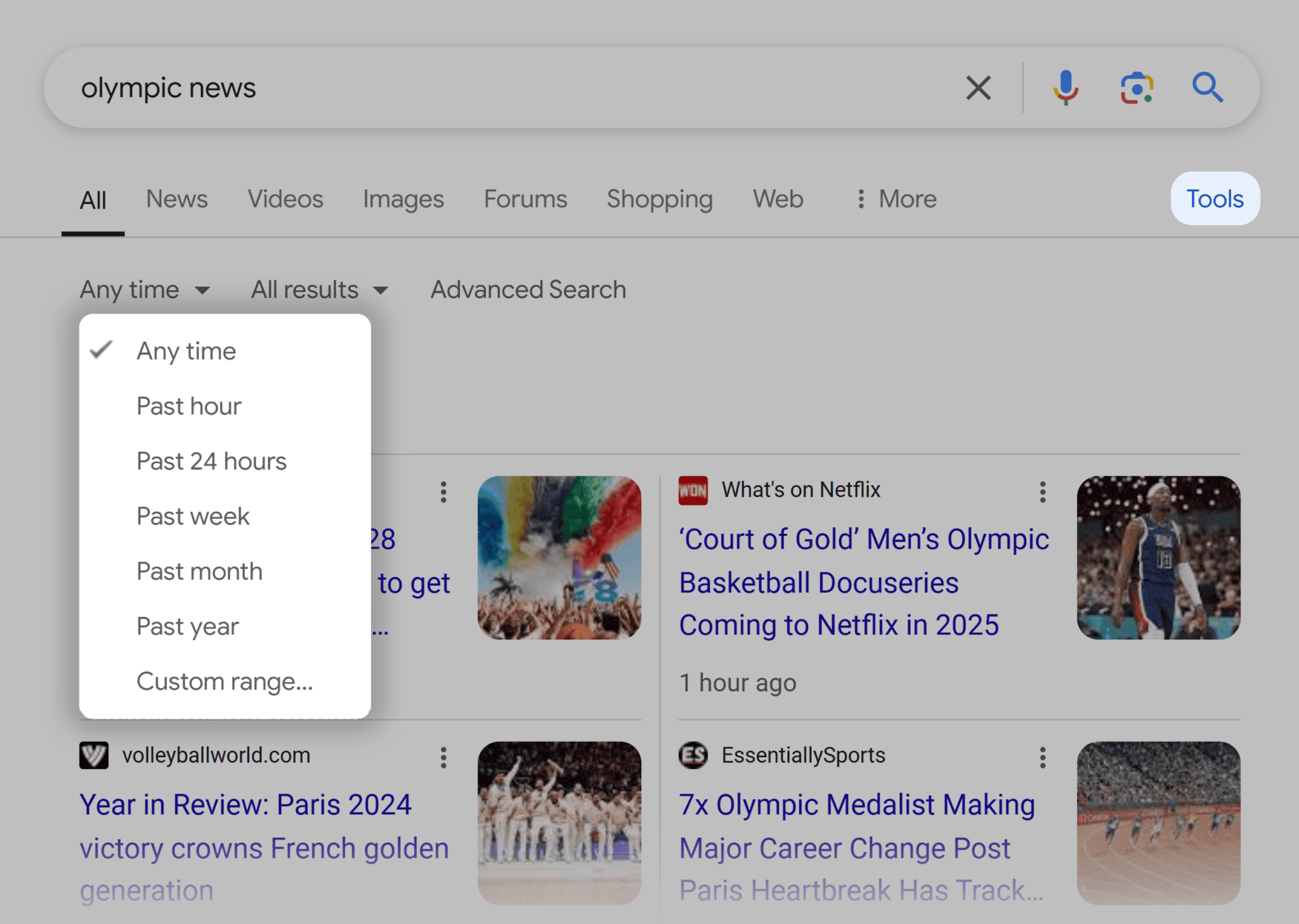Select the Past 24 hours filter
Screen dimensions: 1299x924
[x=211, y=461]
